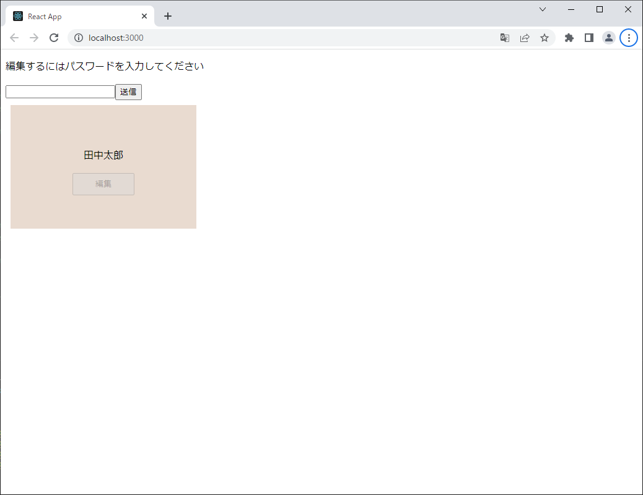The image size is (643, 495).
Task: Click the 編集するにはパスワードを入力してください prompt
Action: 105,66
